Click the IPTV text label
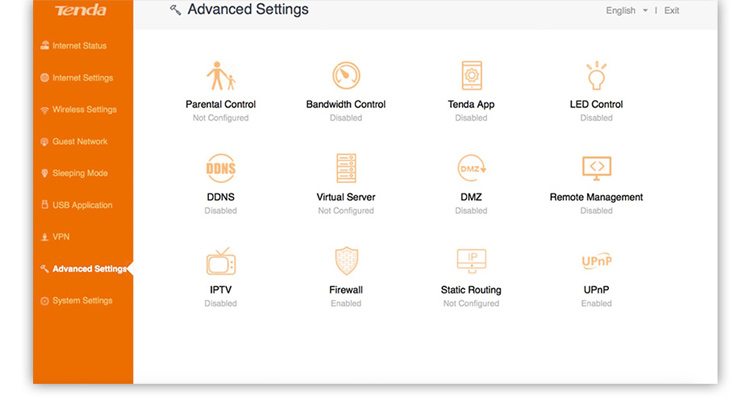 click(x=221, y=290)
